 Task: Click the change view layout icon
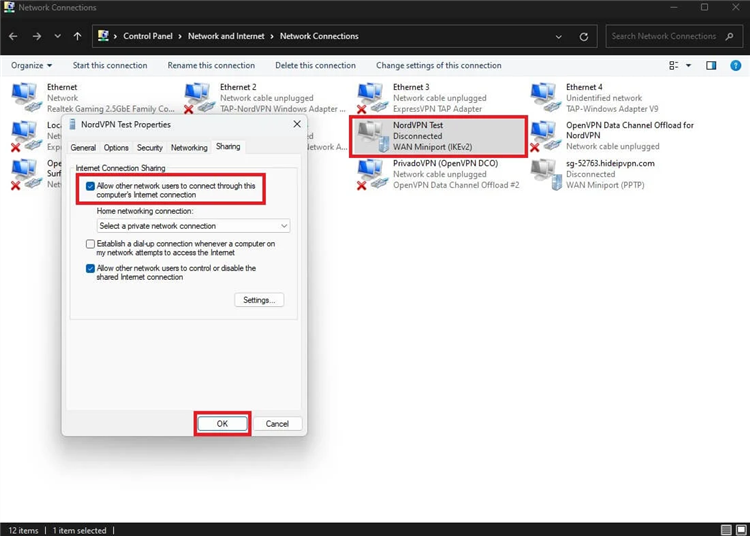[673, 66]
